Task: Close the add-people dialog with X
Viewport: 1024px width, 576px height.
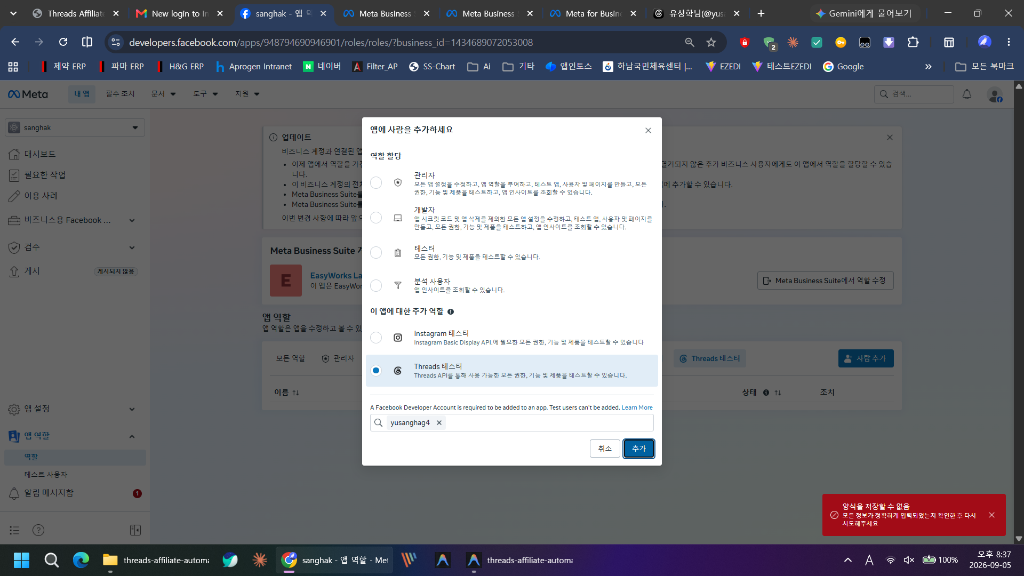Action: tap(648, 131)
